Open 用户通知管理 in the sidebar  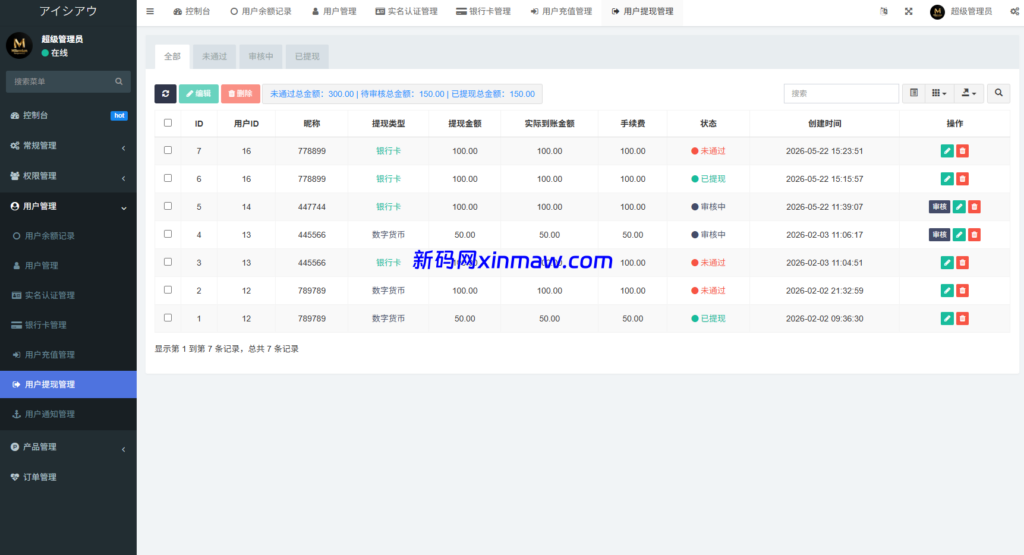tap(69, 414)
